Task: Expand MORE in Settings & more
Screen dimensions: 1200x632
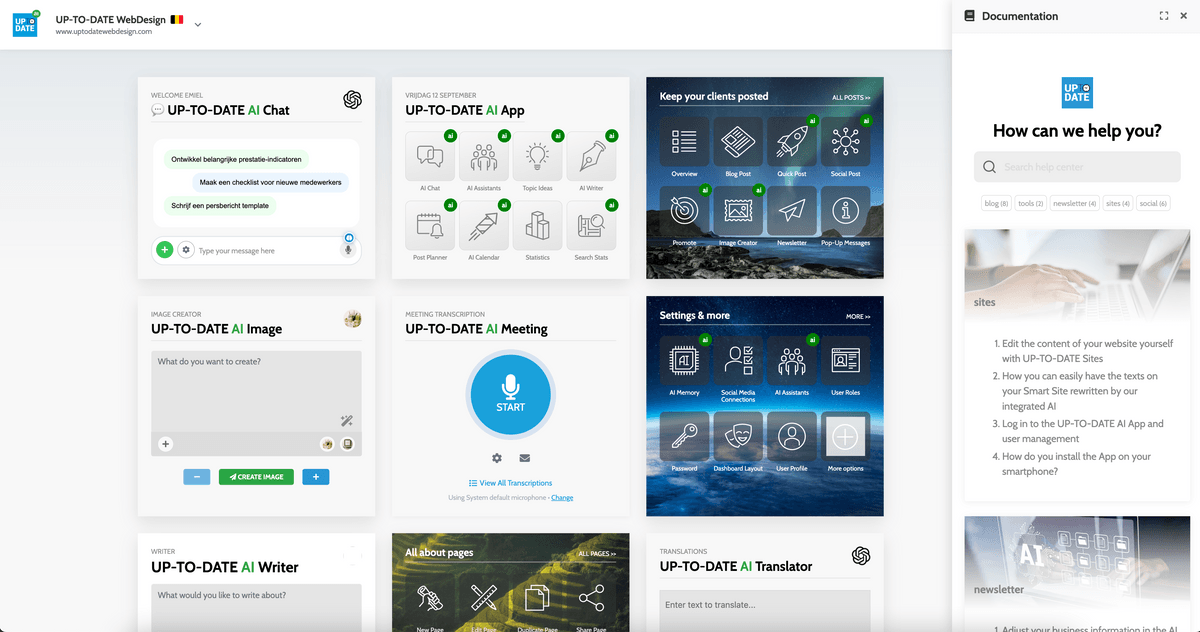Action: click(857, 317)
